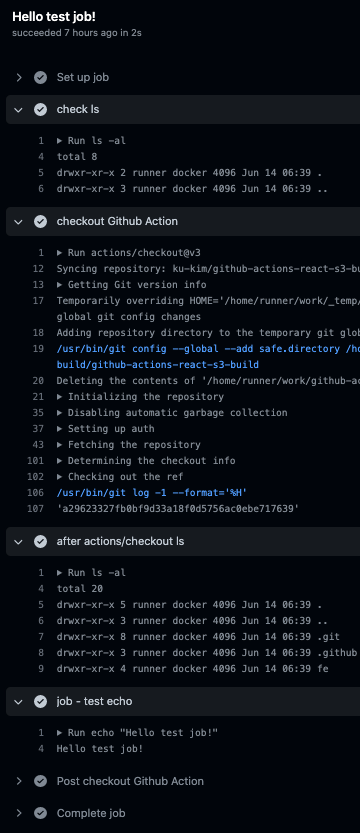Expand the 'Run echo "Hello test job!"' line
The width and height of the screenshot is (360, 833).
[138, 733]
